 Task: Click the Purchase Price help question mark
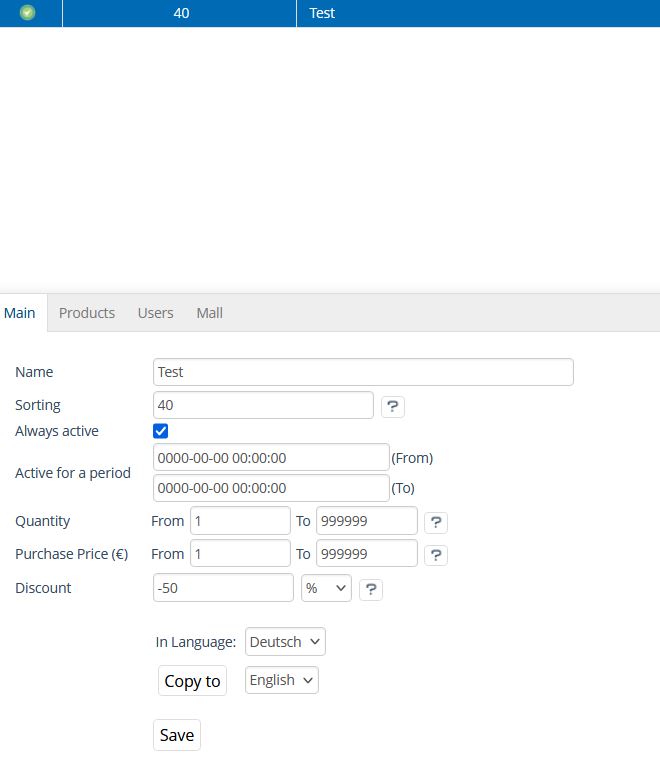(x=435, y=555)
